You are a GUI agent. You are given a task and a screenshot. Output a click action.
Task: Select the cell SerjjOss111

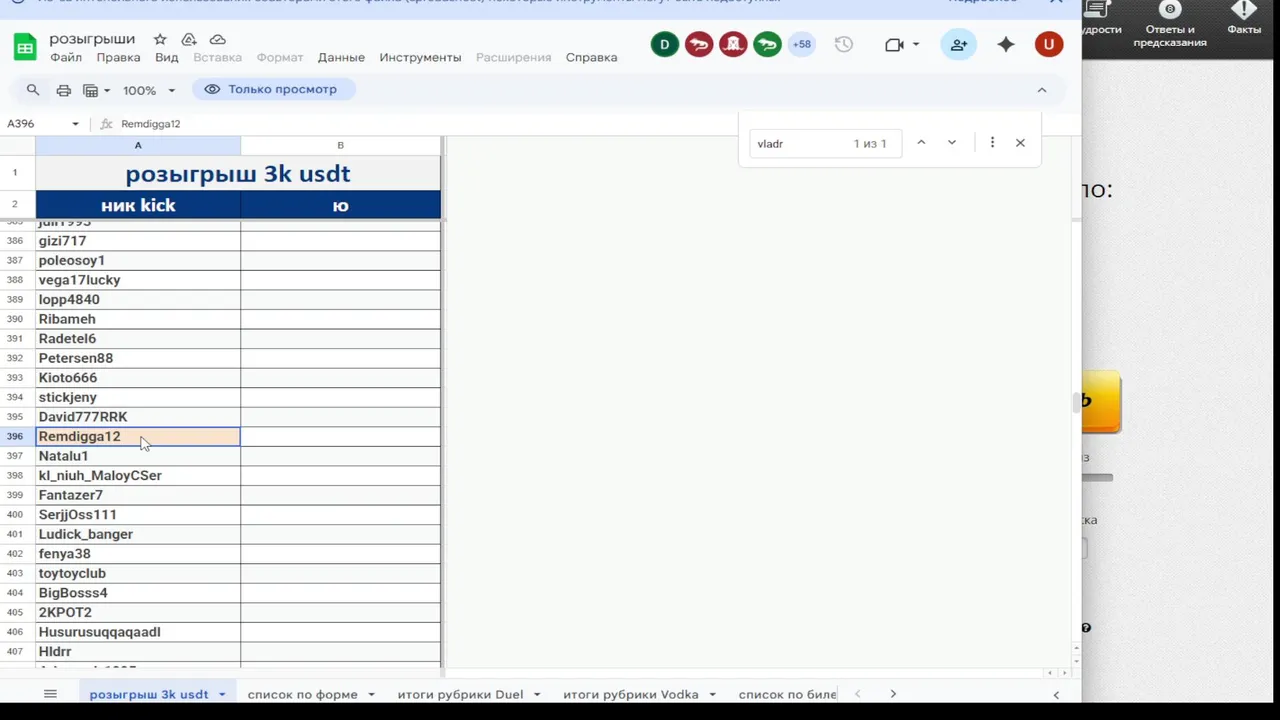point(138,515)
